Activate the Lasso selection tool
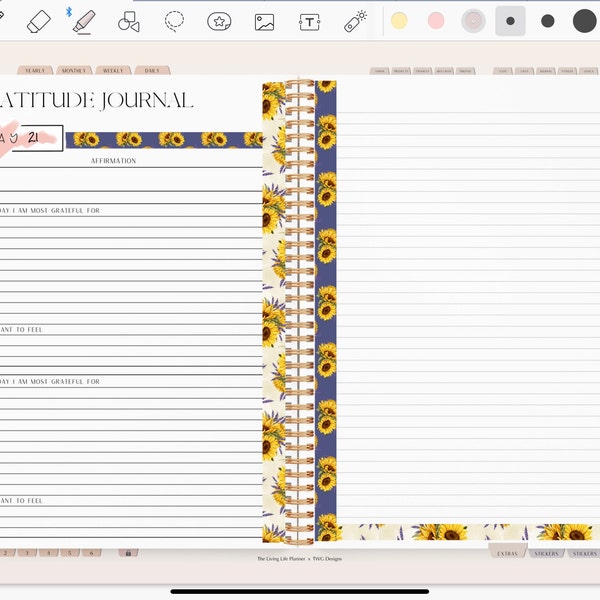Image resolution: width=600 pixels, height=600 pixels. pos(174,21)
